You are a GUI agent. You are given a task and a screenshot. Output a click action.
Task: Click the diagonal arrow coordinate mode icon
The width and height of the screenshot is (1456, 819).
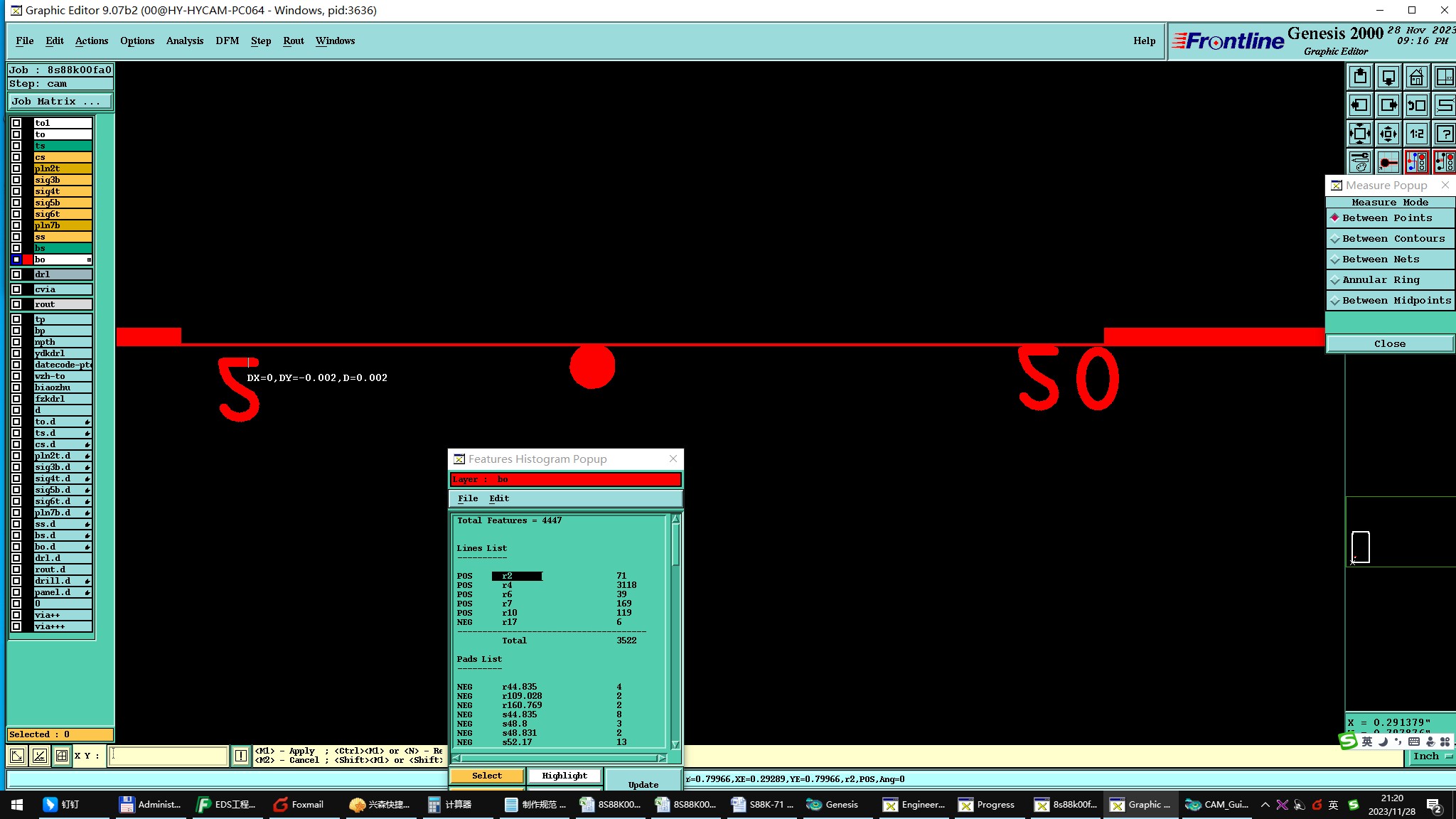pyautogui.click(x=17, y=756)
